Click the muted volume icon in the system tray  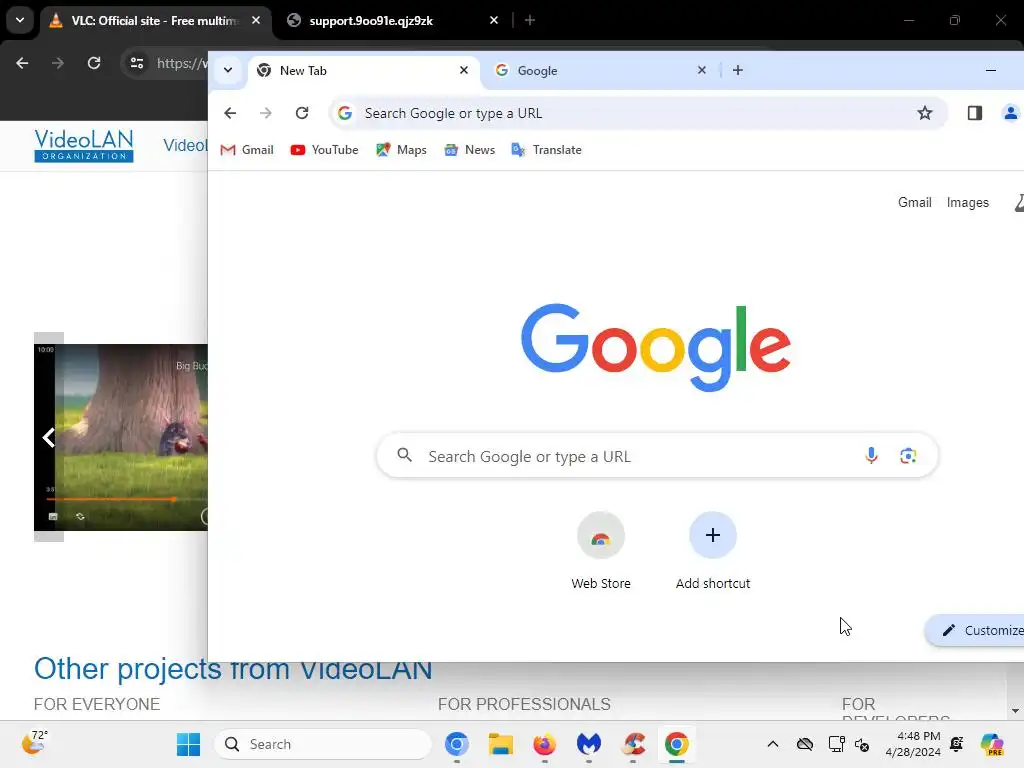[862, 744]
